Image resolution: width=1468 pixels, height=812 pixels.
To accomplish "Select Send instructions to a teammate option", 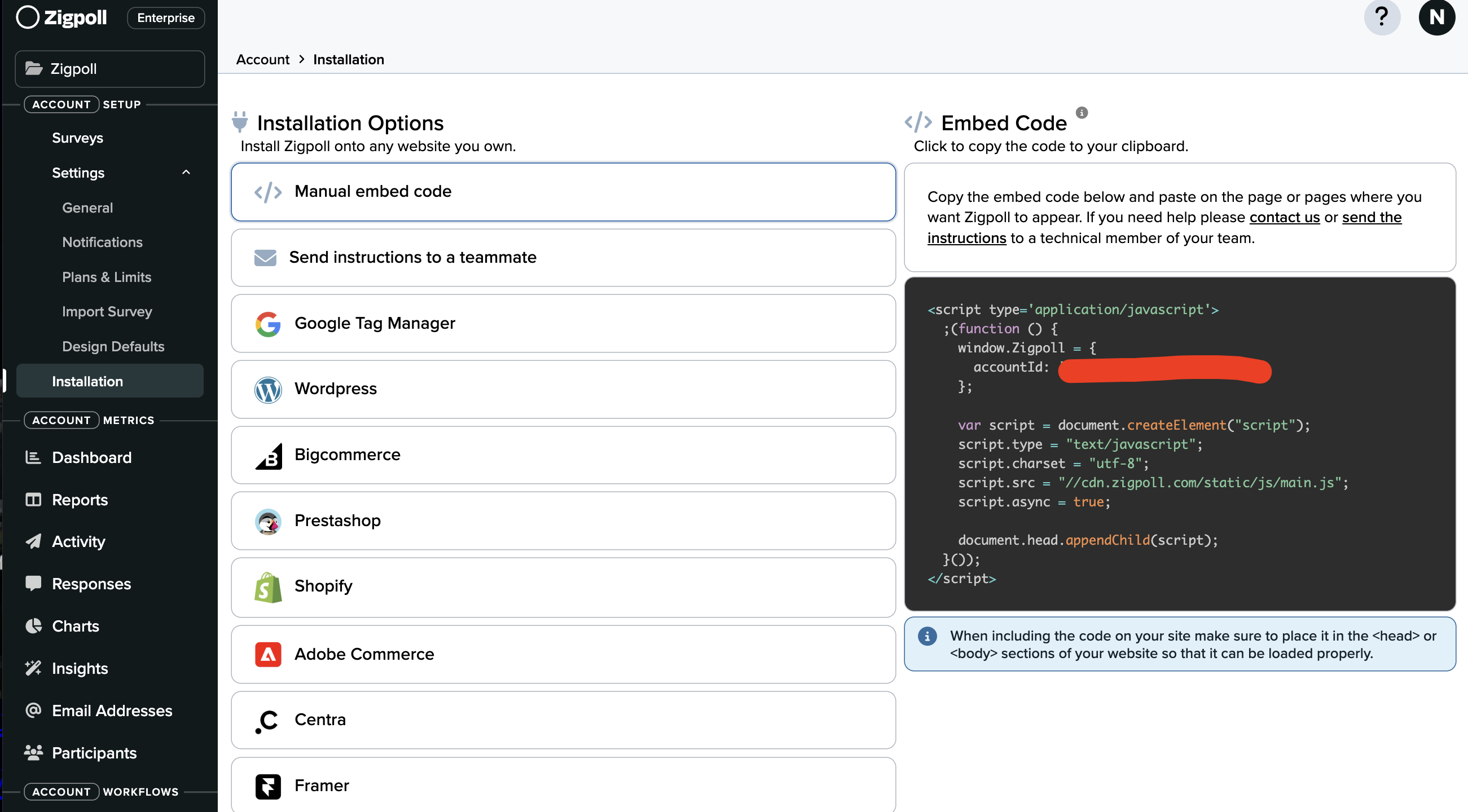I will coord(562,258).
